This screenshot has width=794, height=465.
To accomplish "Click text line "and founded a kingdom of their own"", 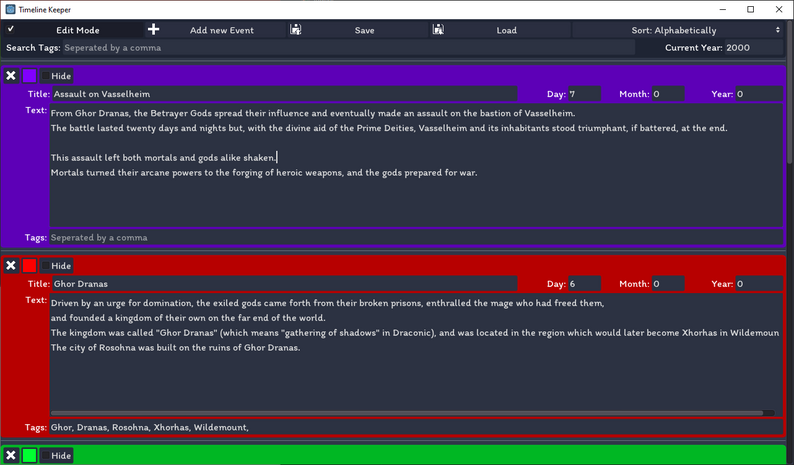I will pos(188,318).
